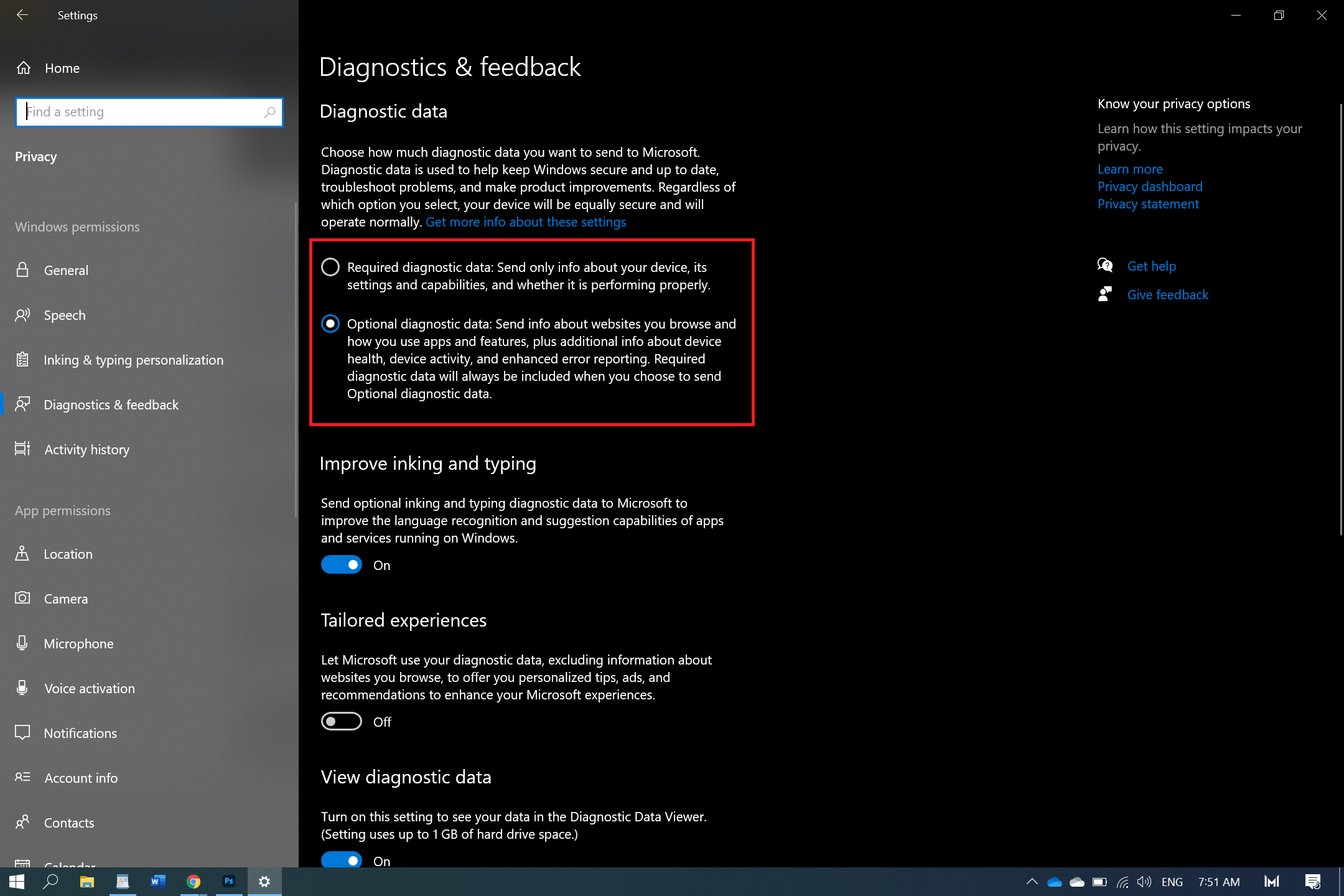The image size is (1344, 896).
Task: Click the Get help chat icon
Action: point(1105,266)
